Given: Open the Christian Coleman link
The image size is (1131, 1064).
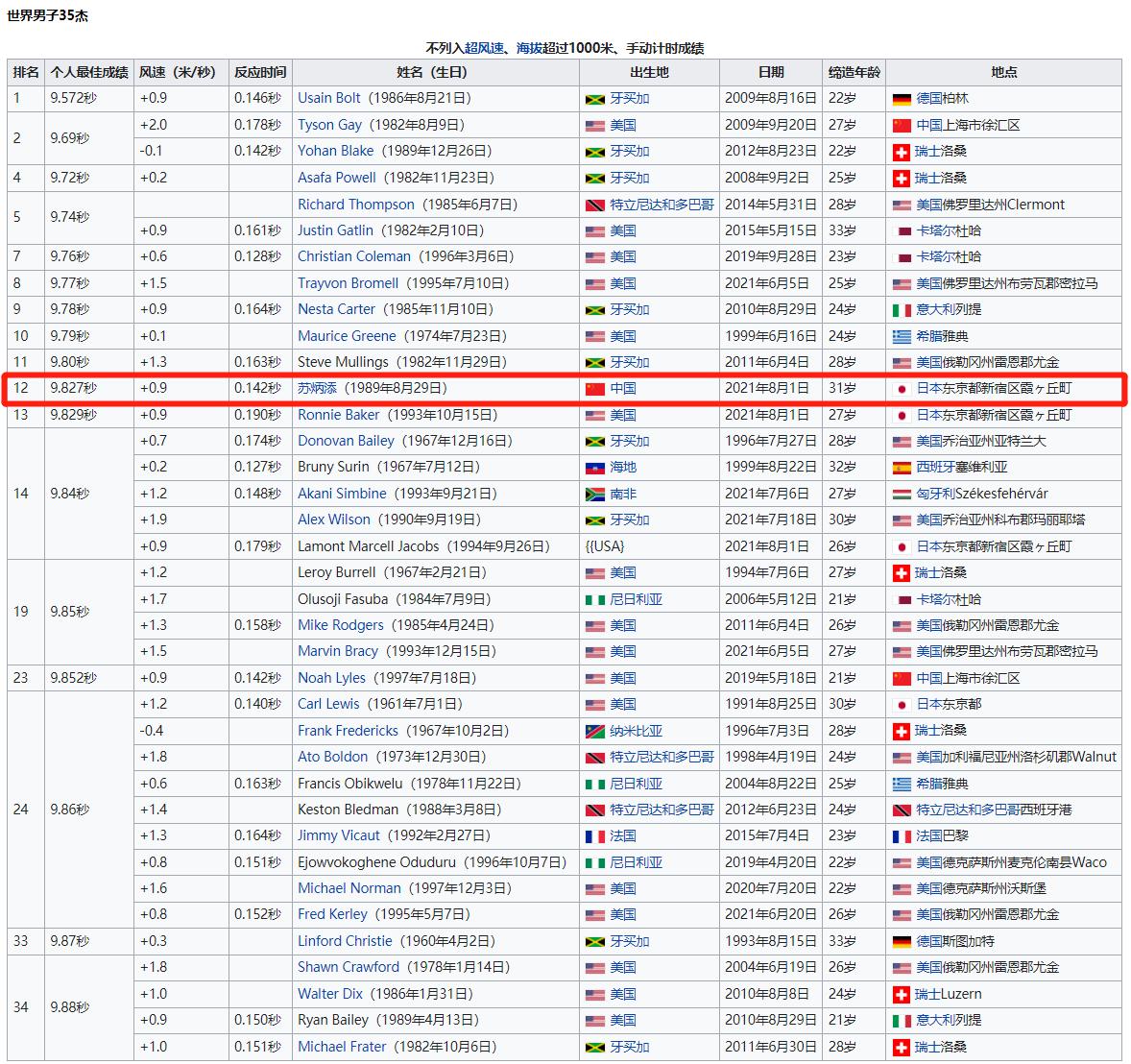Looking at the screenshot, I should (353, 256).
